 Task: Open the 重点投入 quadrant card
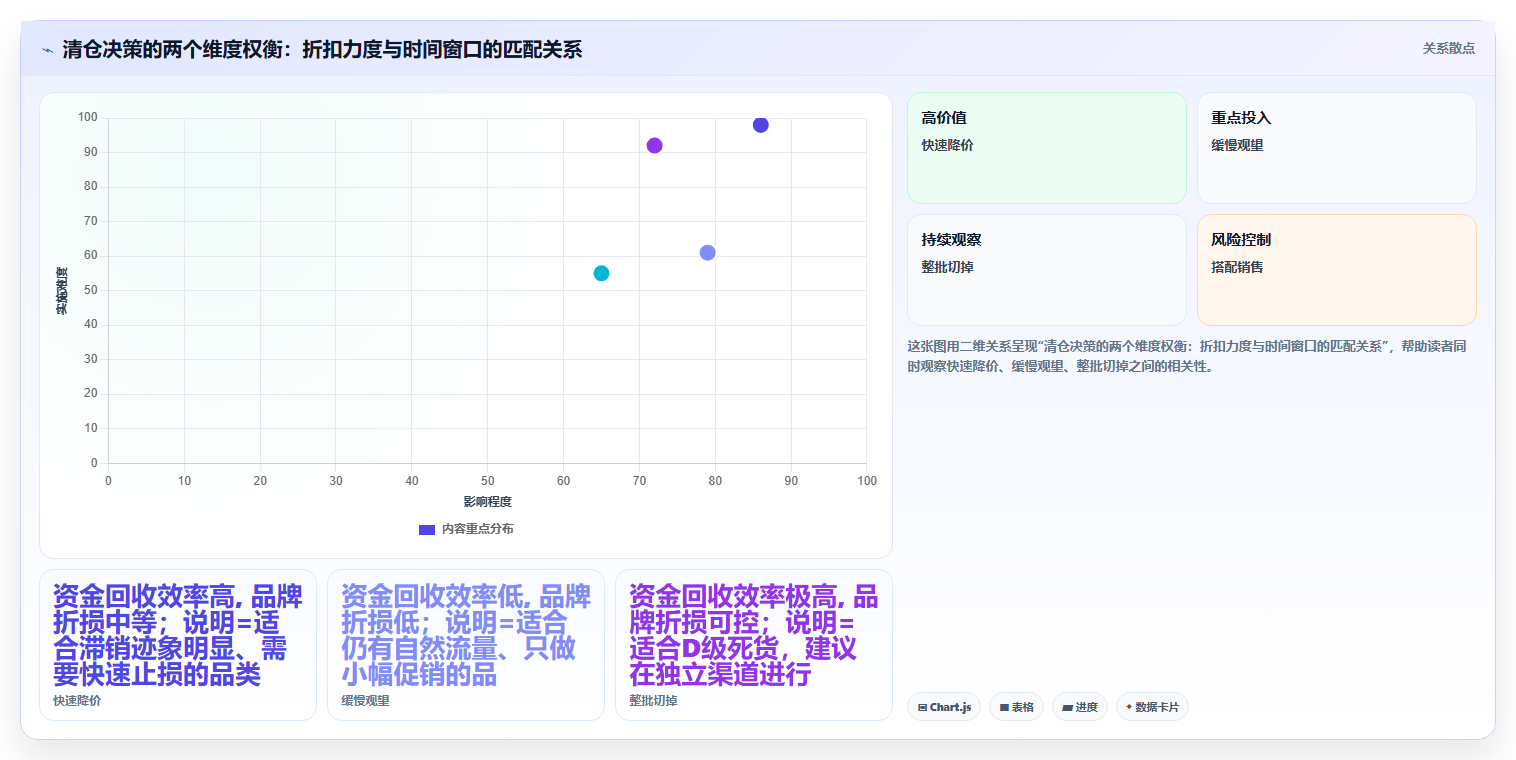(x=1336, y=148)
